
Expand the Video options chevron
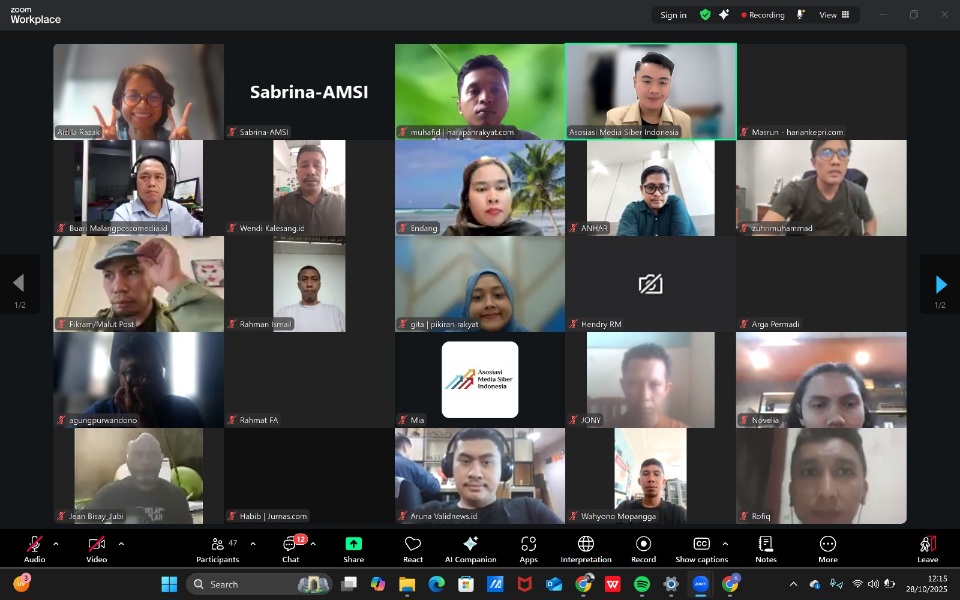pyautogui.click(x=120, y=544)
